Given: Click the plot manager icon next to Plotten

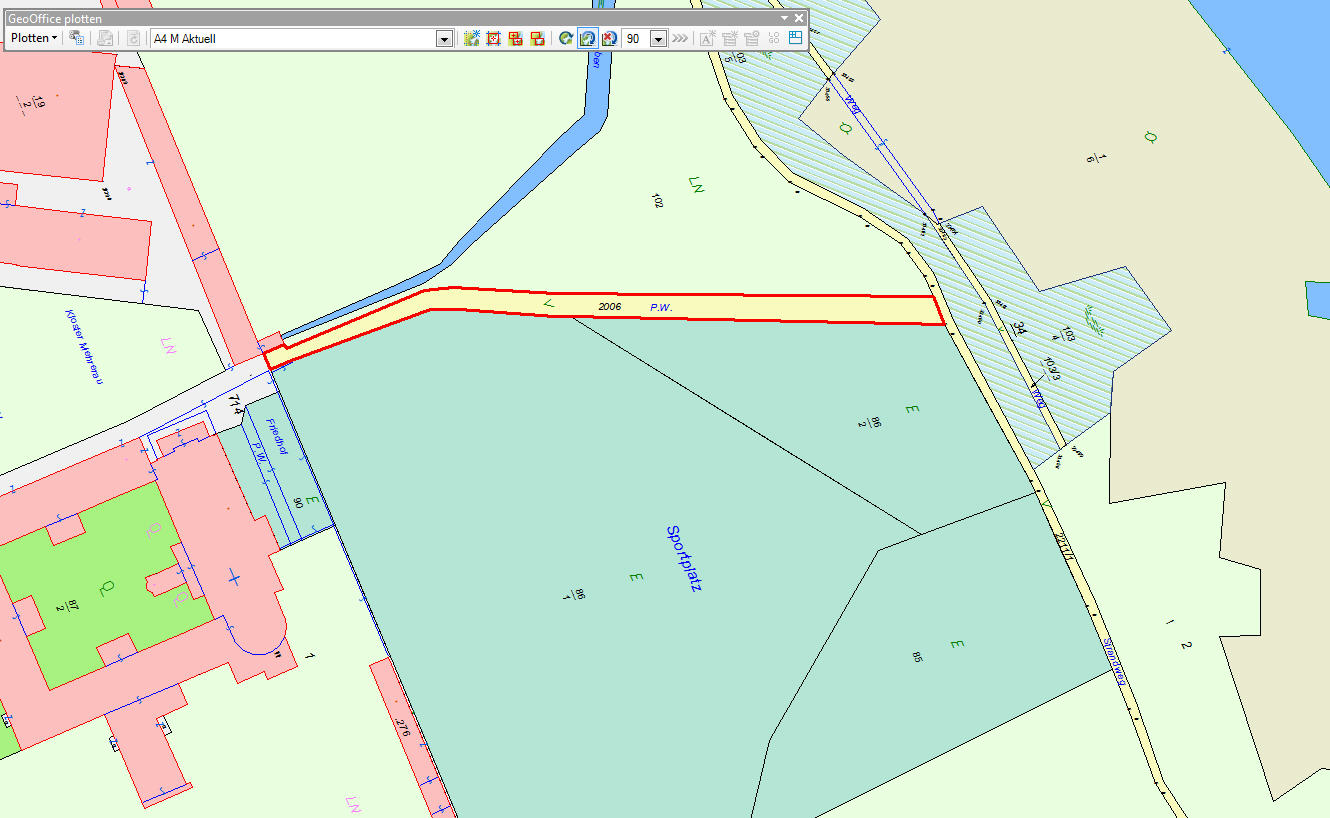Looking at the screenshot, I should click(x=76, y=38).
